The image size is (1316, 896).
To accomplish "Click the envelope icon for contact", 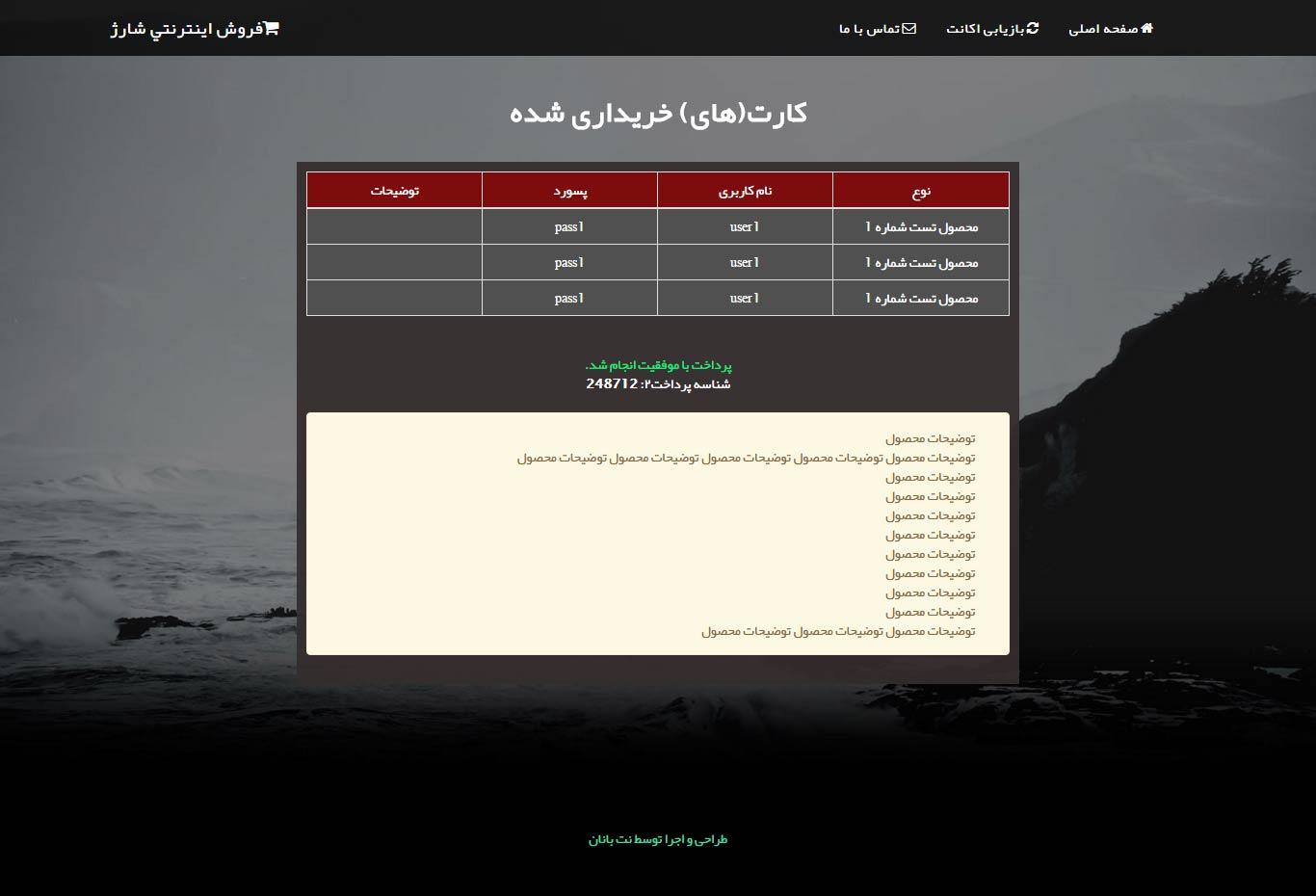I will 908,29.
